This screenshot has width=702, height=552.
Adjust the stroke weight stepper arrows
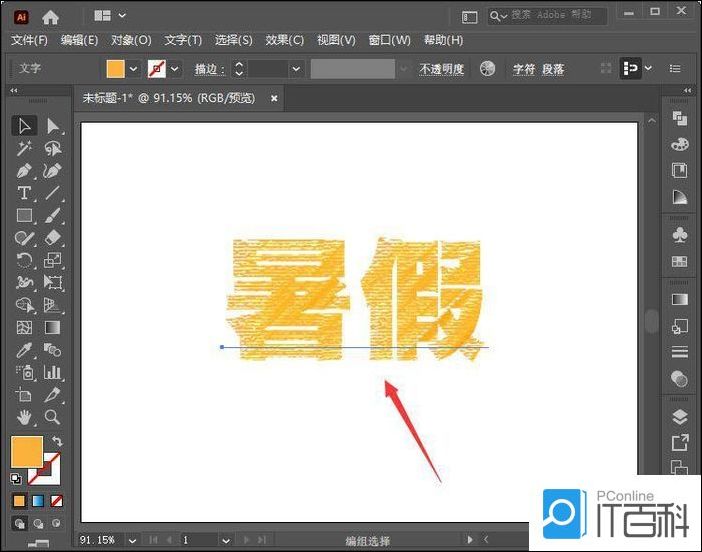[239, 69]
